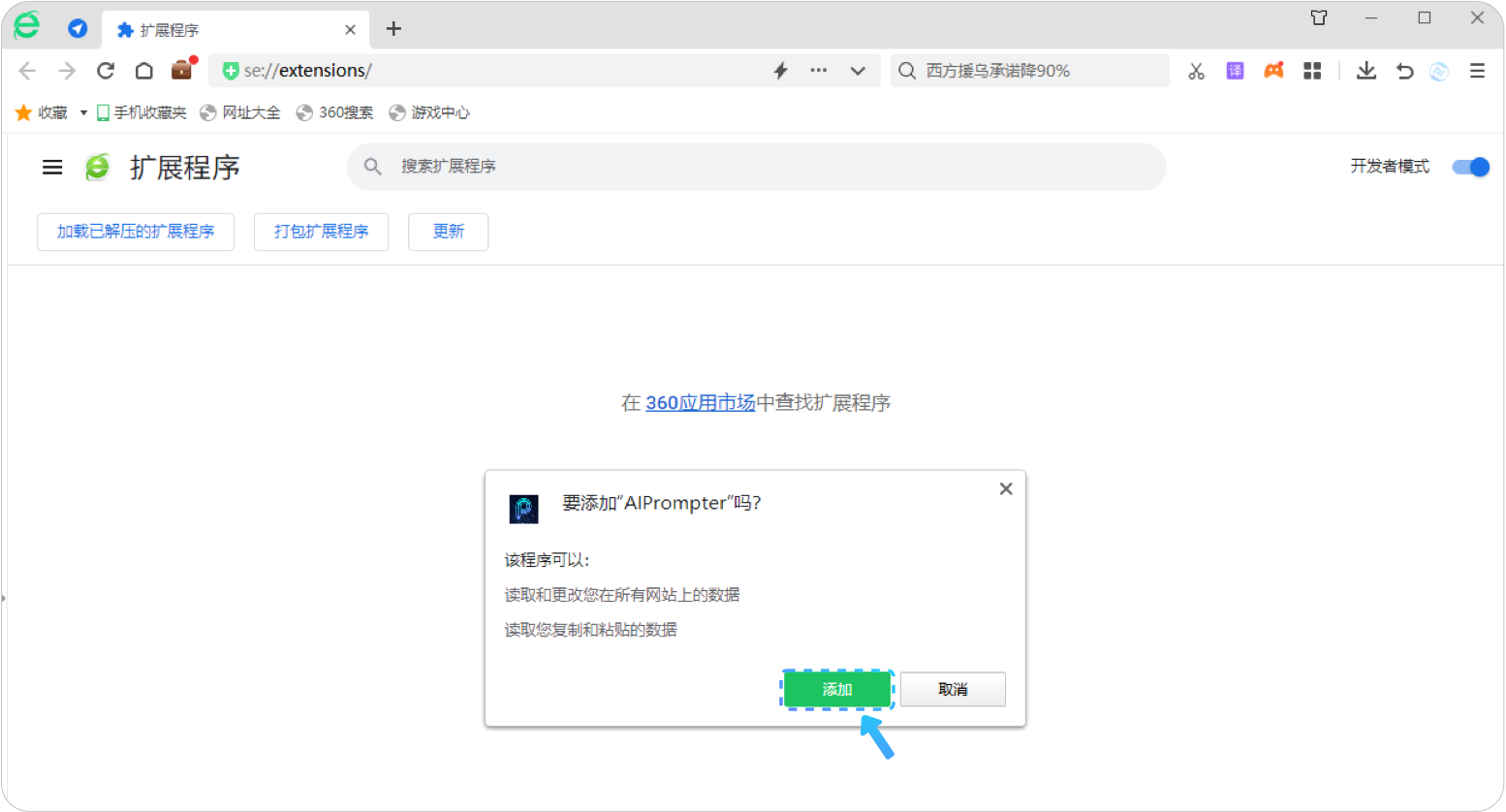Click 加载已解压的扩展程序 button
The image size is (1506, 812).
point(136,232)
